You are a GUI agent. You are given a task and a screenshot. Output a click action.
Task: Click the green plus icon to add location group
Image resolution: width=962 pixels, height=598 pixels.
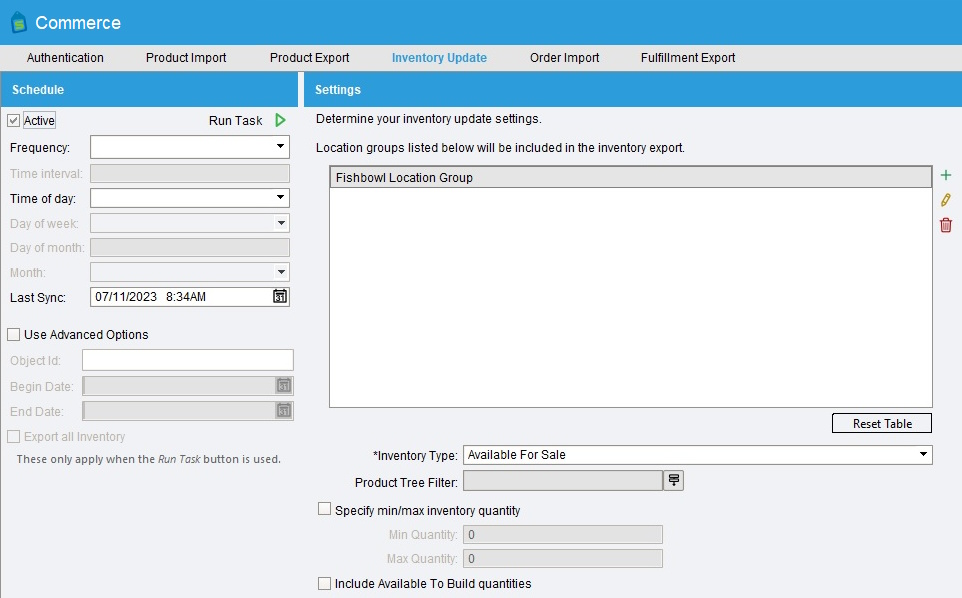tap(946, 175)
